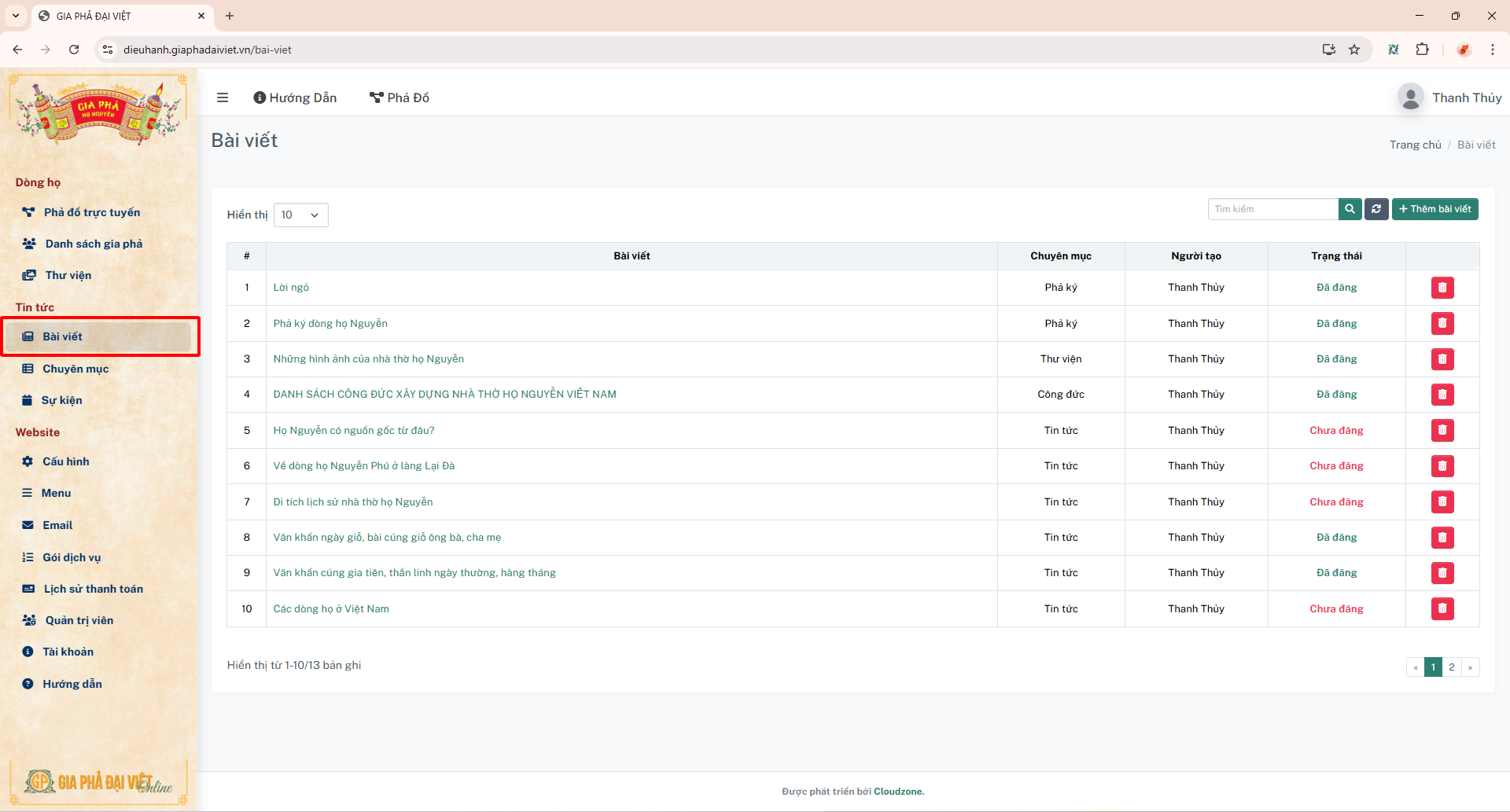The width and height of the screenshot is (1510, 812).
Task: Open the 'Hiển thị' rows-per-page dropdown
Action: click(300, 215)
